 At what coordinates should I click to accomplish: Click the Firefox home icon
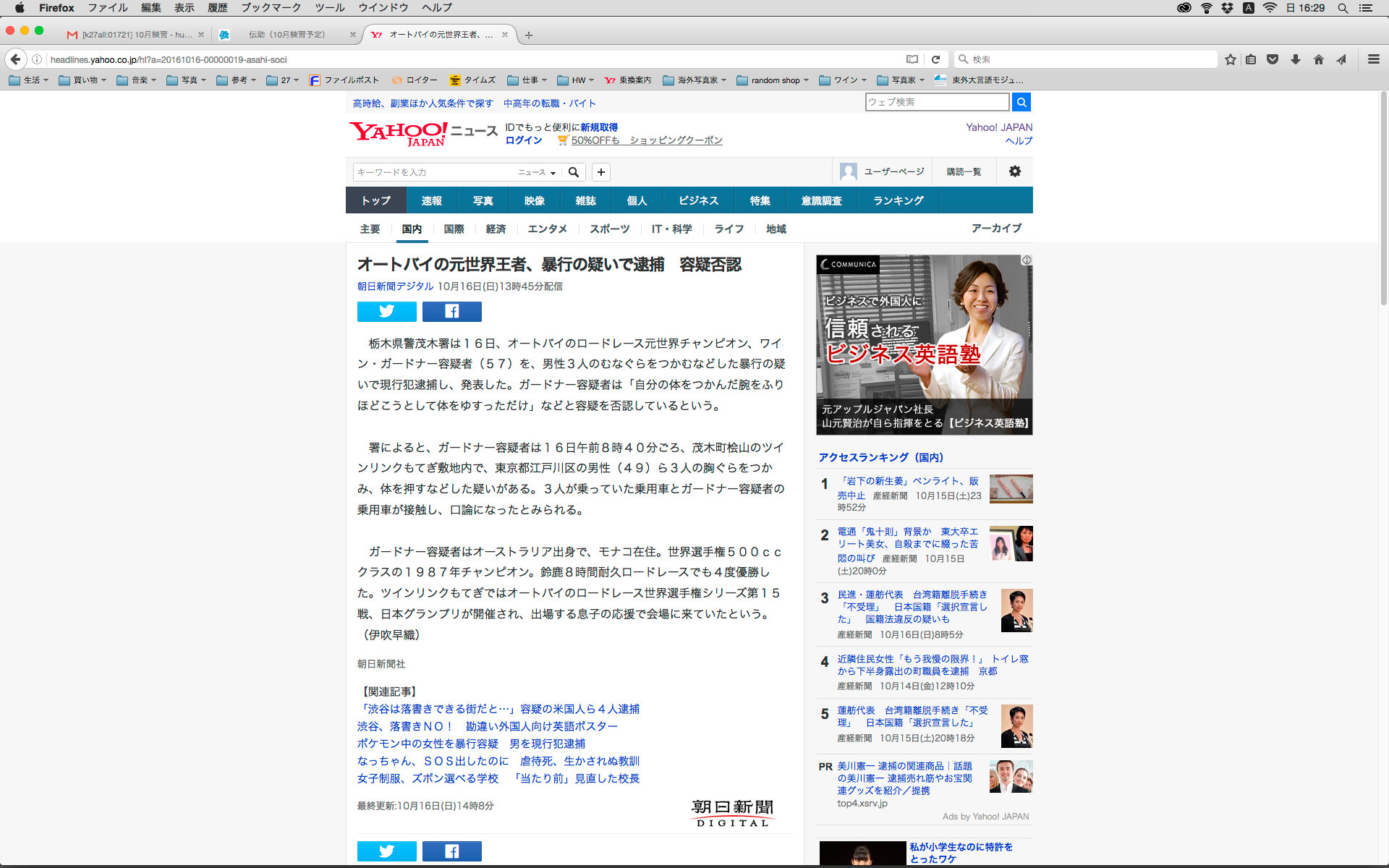(1318, 59)
